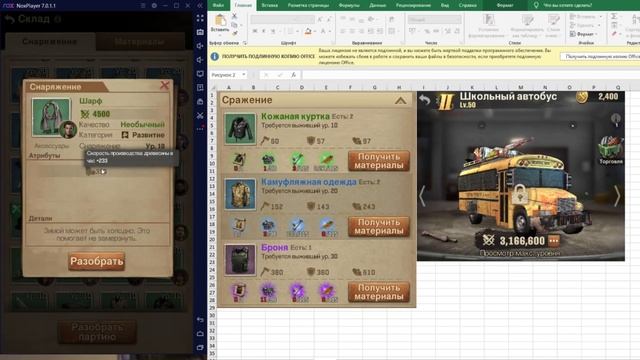Collapse Сражение panel chevron
The height and width of the screenshot is (360, 640).
click(x=400, y=100)
